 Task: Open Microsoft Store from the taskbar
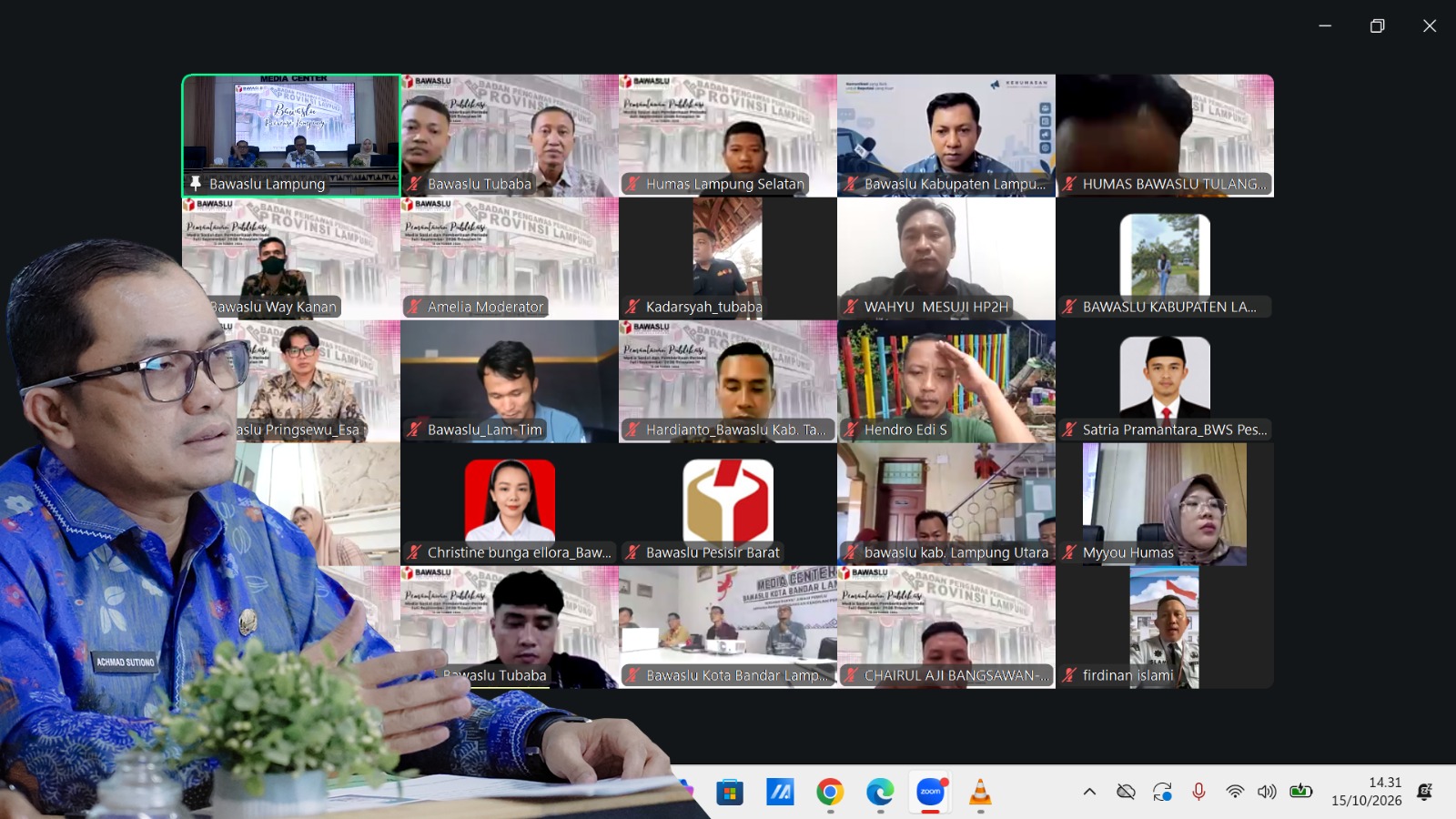[x=729, y=793]
